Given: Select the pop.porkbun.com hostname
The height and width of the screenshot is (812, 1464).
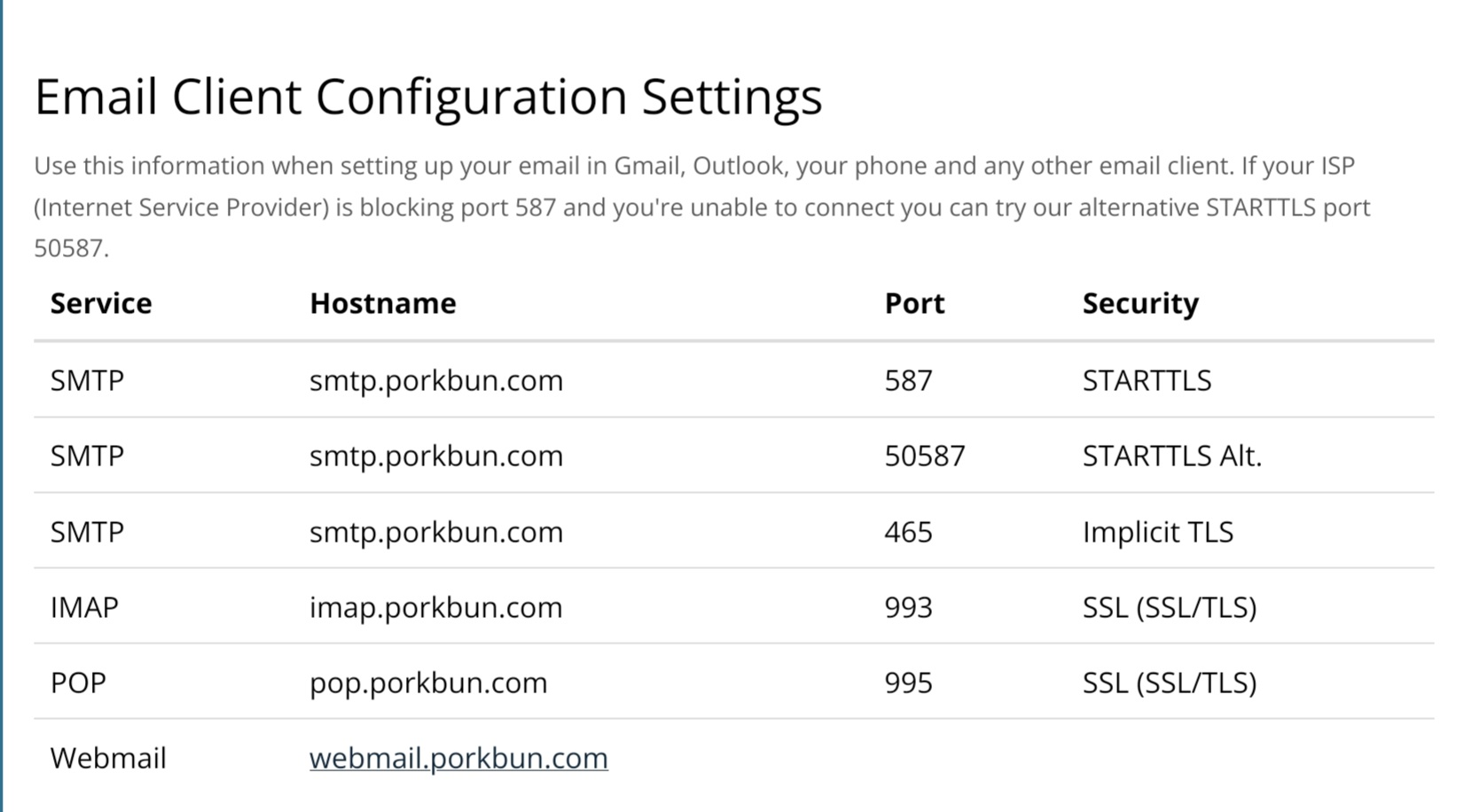Looking at the screenshot, I should [428, 683].
